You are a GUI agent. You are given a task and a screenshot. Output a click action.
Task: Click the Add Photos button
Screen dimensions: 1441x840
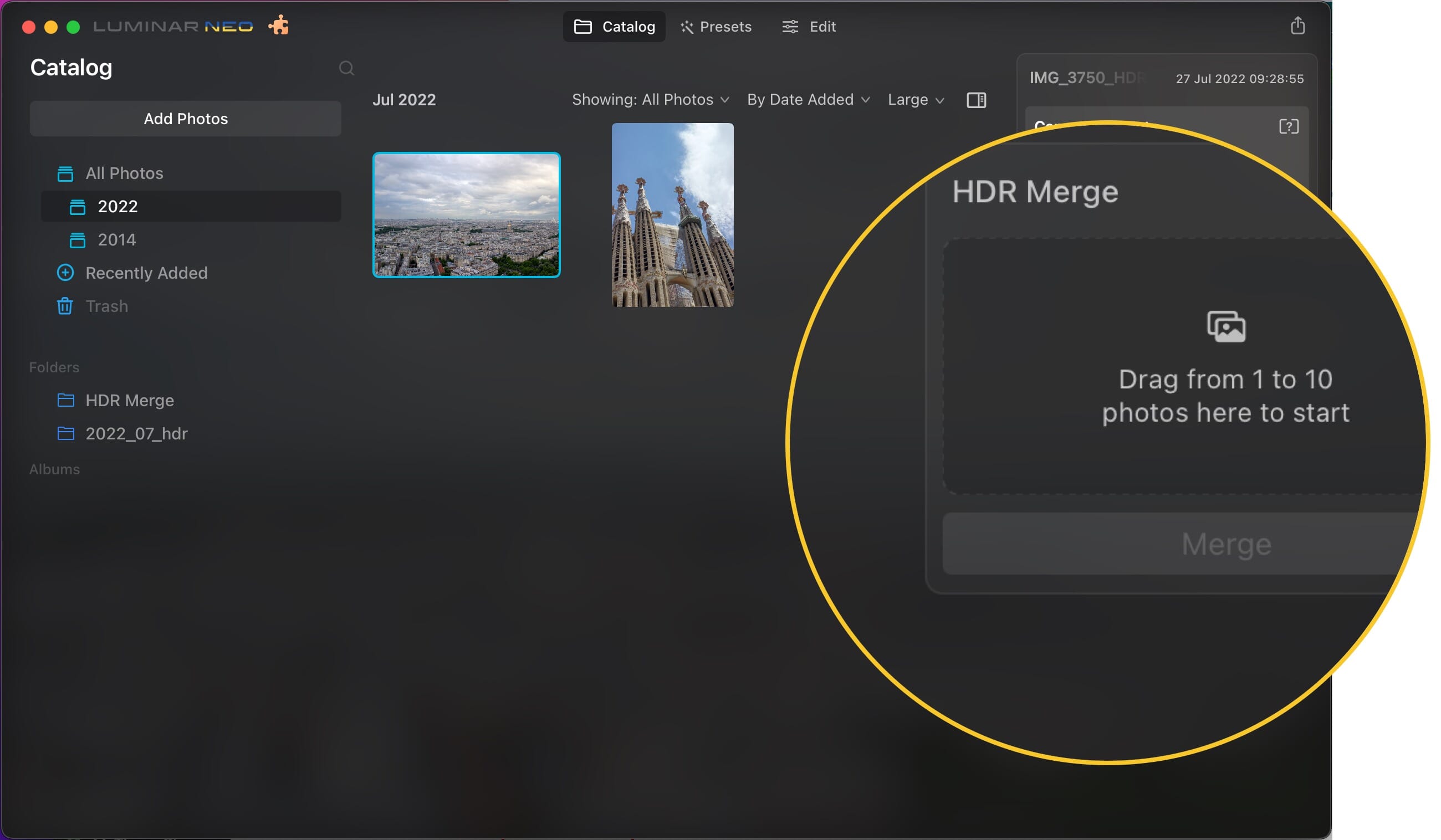pyautogui.click(x=185, y=119)
